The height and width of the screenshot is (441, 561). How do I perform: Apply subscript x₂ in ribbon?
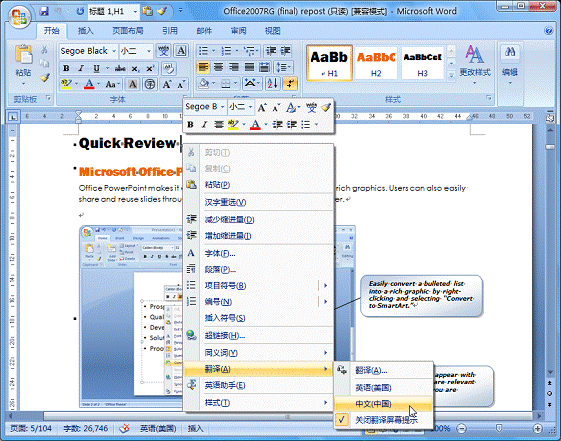coord(135,68)
